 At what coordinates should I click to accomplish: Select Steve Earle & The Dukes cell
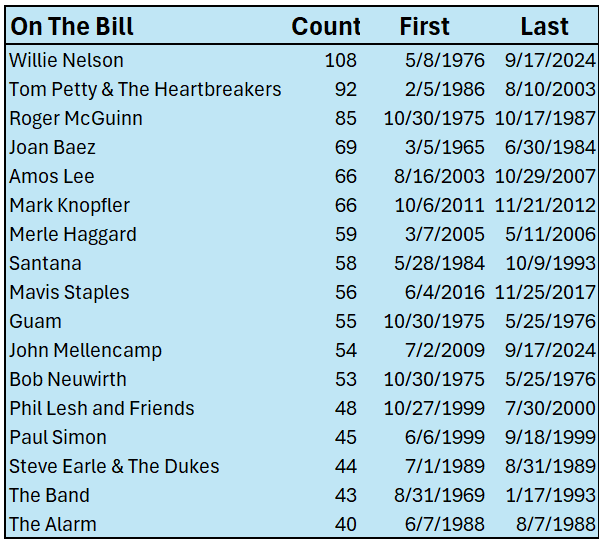(114, 466)
